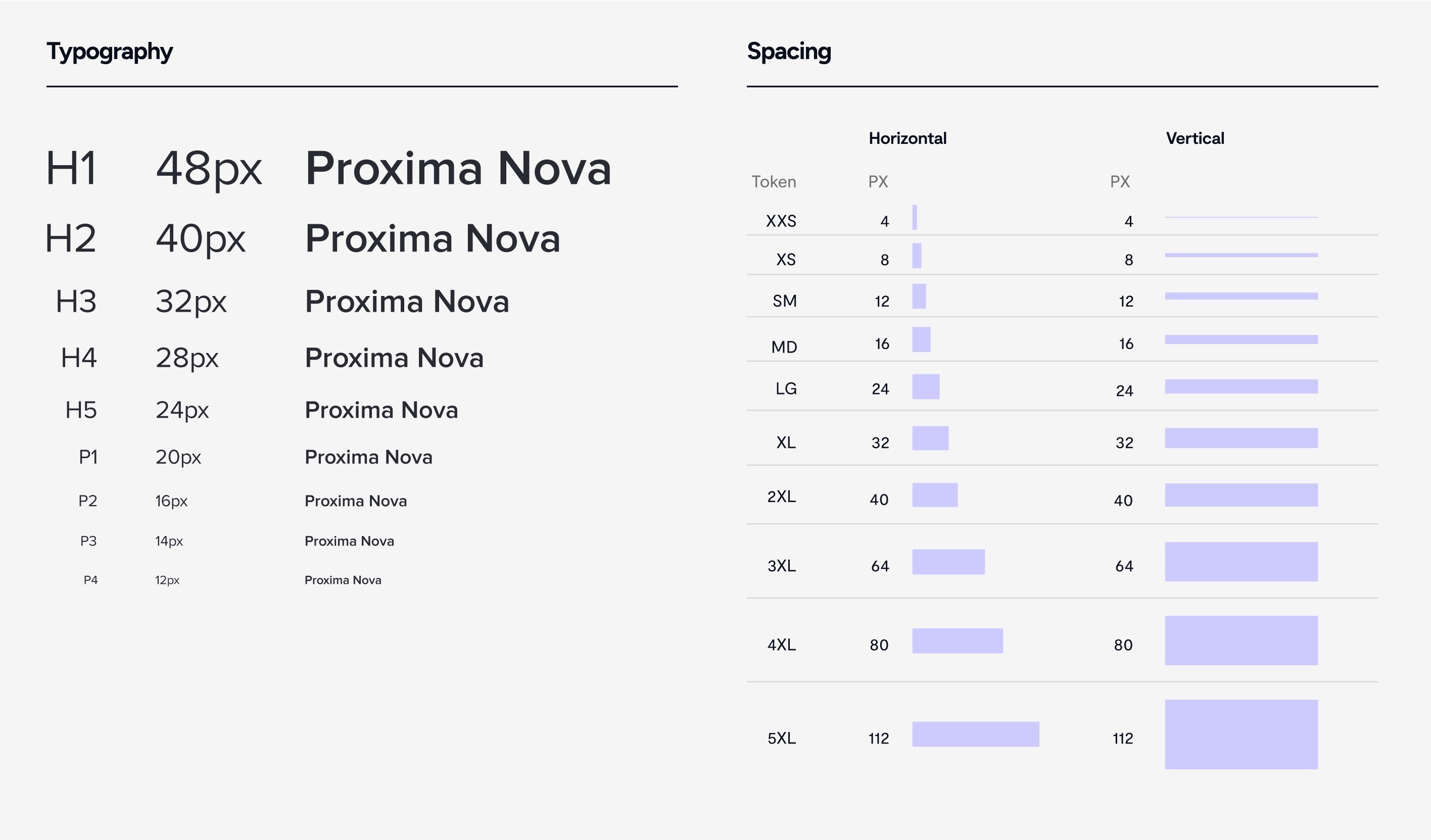Image resolution: width=1431 pixels, height=840 pixels.
Task: Click the XS vertical spacing bar
Action: pyautogui.click(x=1242, y=256)
